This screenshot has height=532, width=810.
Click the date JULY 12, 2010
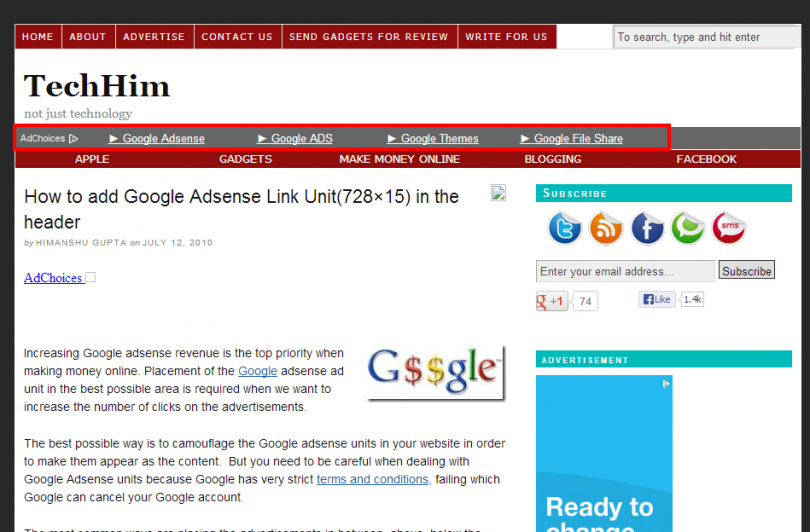tap(177, 243)
